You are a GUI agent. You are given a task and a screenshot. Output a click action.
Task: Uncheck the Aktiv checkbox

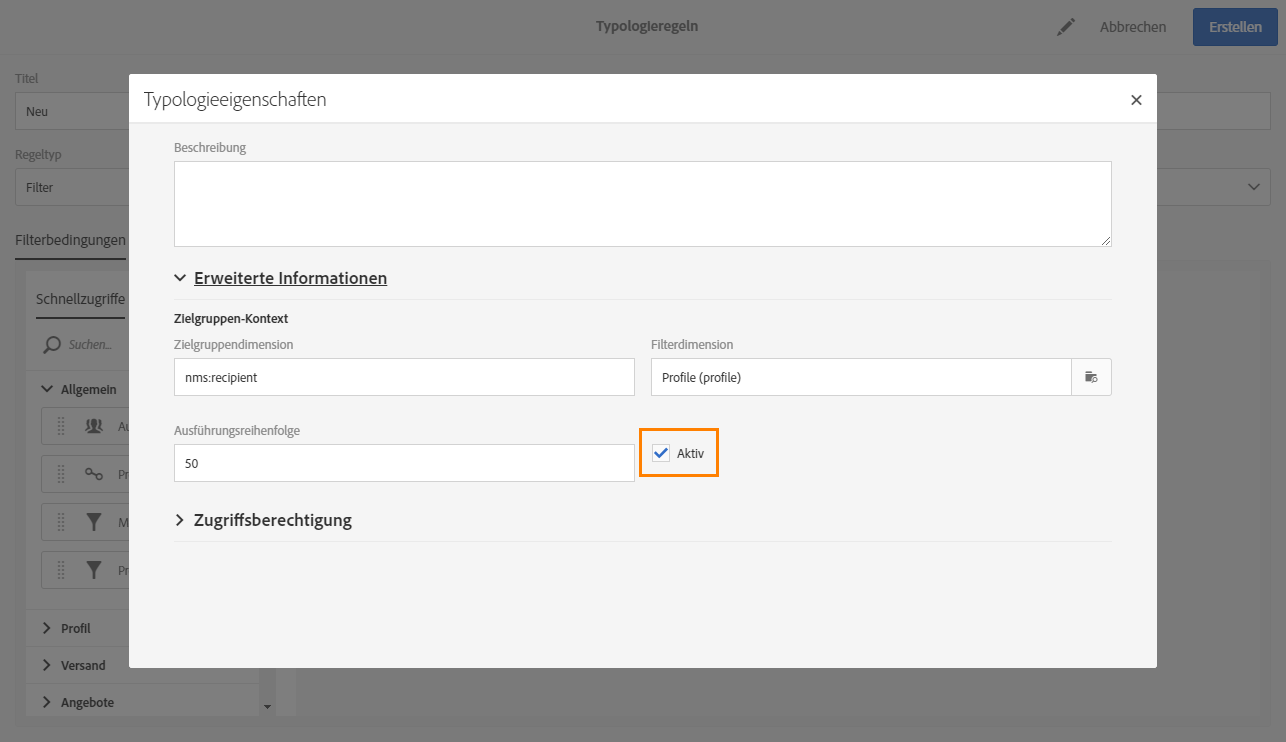point(661,453)
